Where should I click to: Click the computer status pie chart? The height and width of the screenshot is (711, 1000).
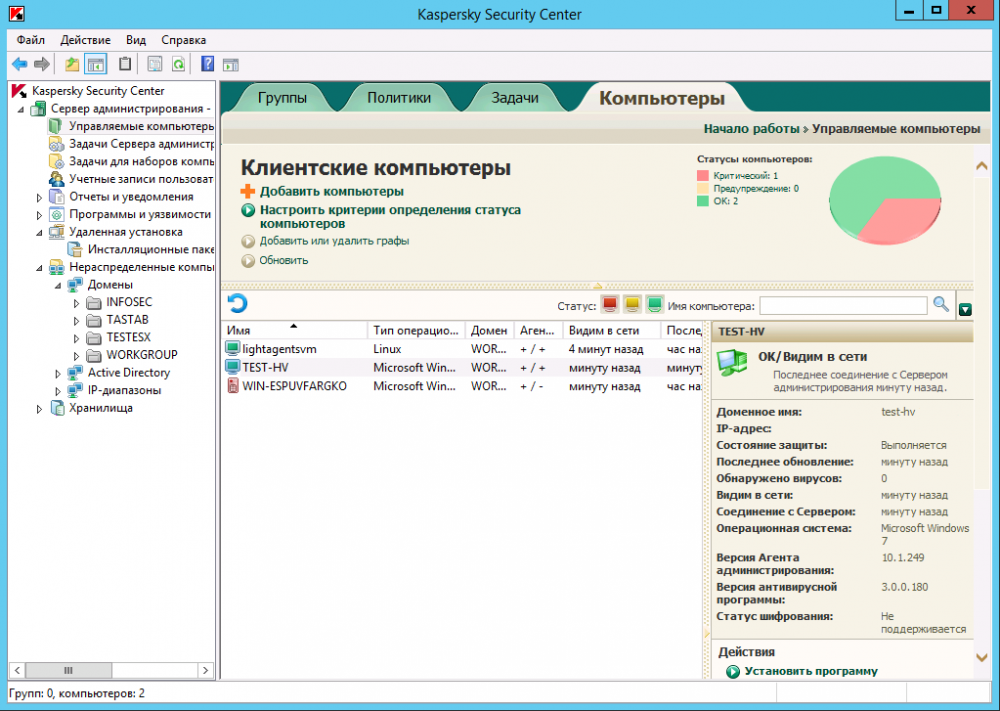click(885, 200)
